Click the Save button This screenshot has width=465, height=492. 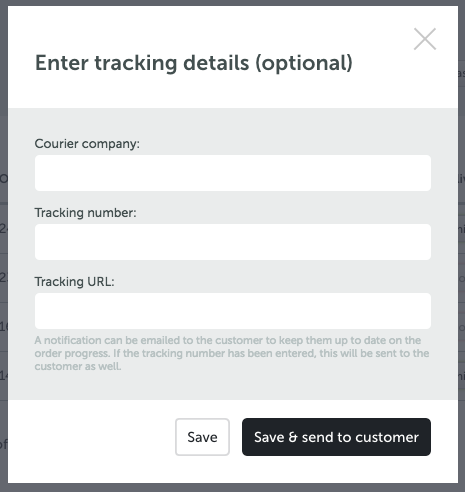(x=202, y=437)
